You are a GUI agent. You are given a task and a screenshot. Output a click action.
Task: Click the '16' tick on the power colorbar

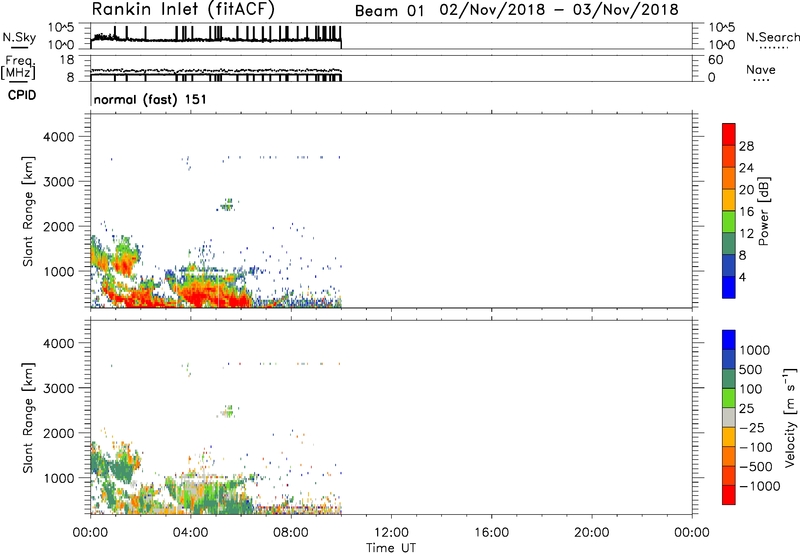pyautogui.click(x=746, y=212)
